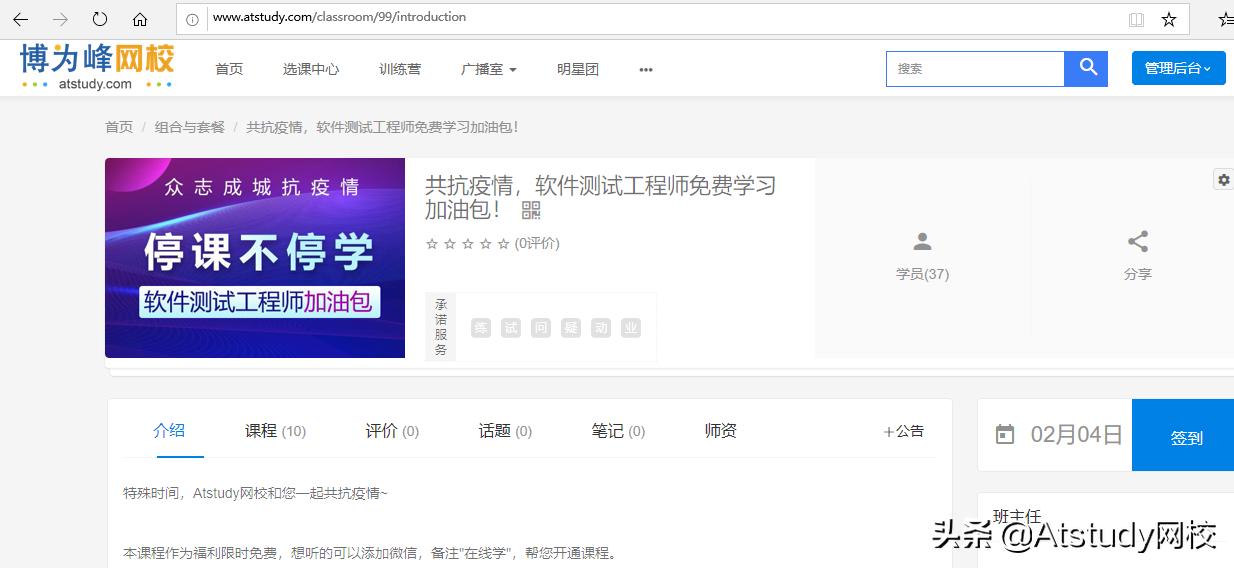1234x568 pixels.
Task: Refresh the page with reload icon
Action: click(100, 19)
